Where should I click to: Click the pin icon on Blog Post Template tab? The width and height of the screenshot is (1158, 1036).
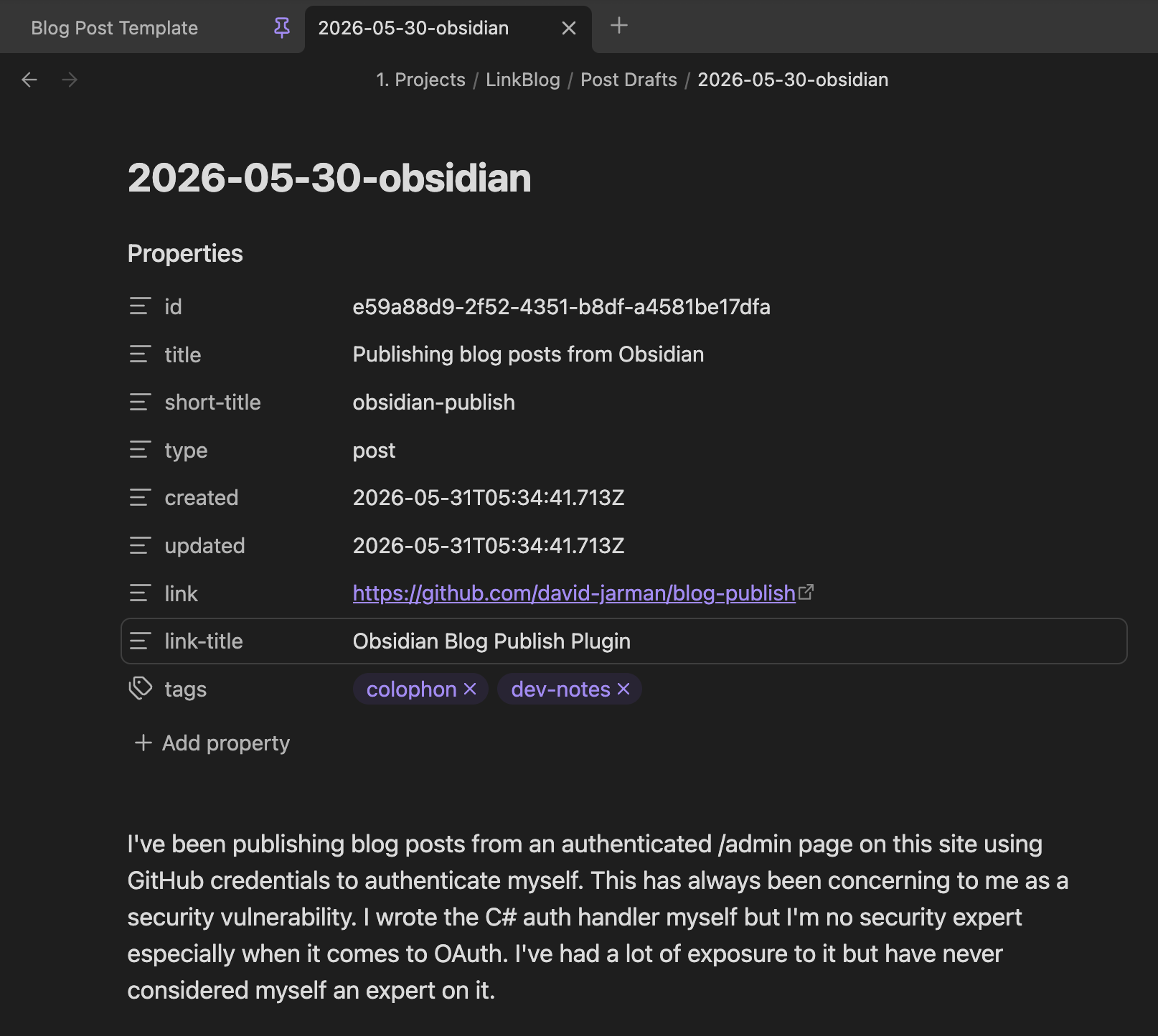click(x=282, y=28)
